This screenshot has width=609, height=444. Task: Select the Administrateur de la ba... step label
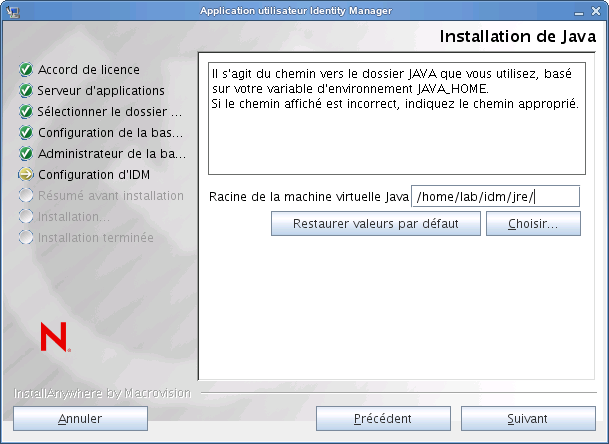tap(112, 153)
